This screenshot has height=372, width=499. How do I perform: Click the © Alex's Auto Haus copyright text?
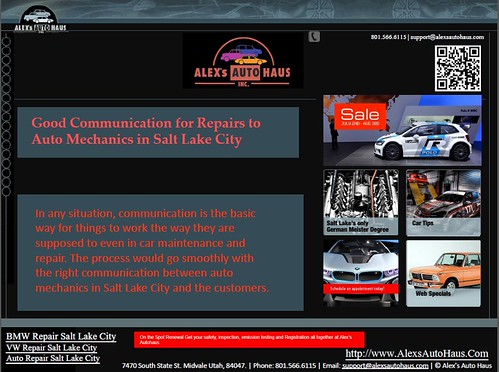[x=463, y=366]
